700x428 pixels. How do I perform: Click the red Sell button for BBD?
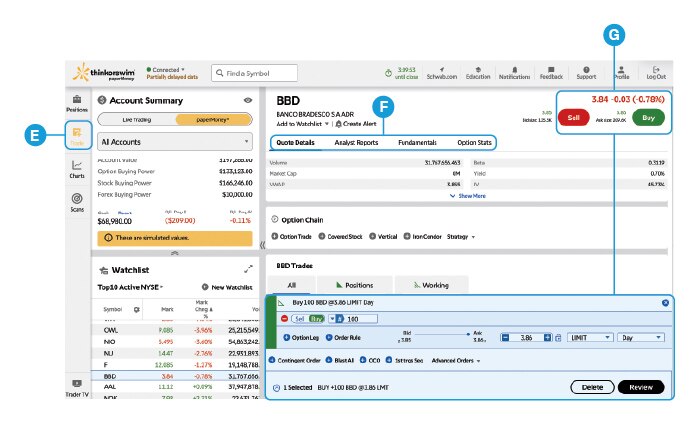click(574, 117)
